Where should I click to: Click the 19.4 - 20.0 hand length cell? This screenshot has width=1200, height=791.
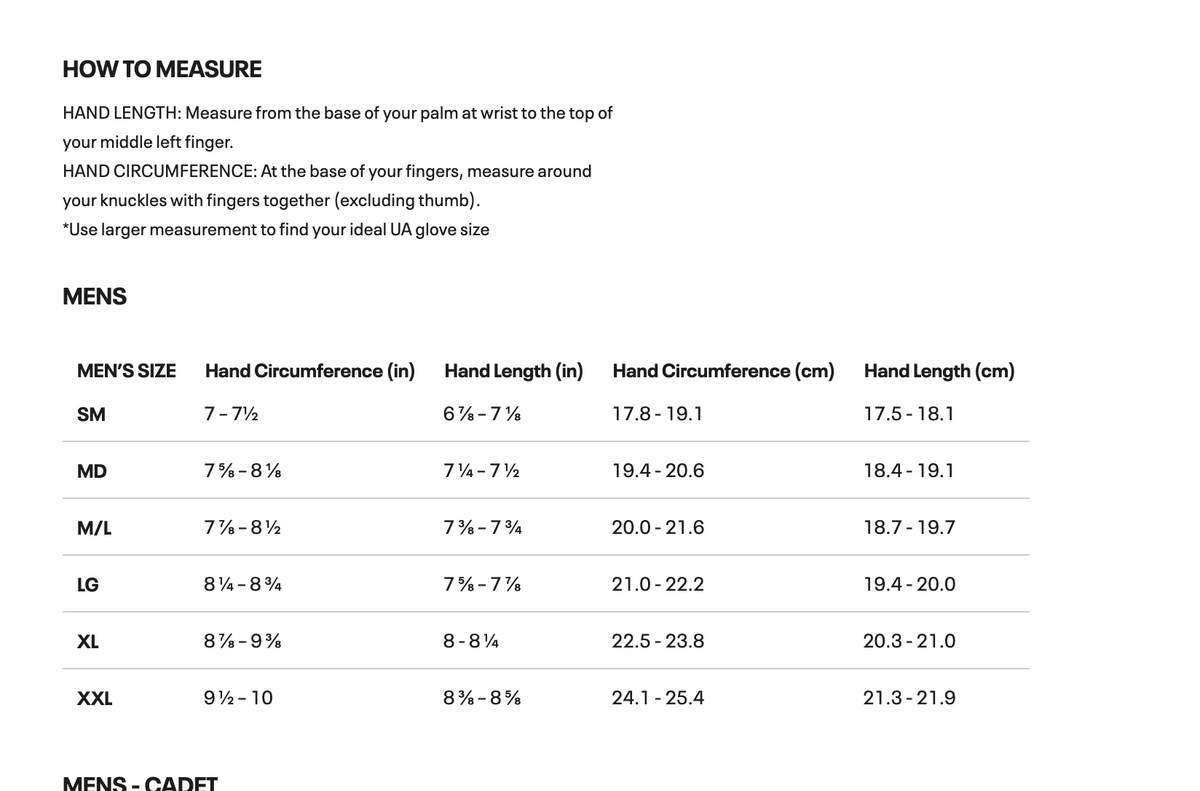pyautogui.click(x=909, y=585)
